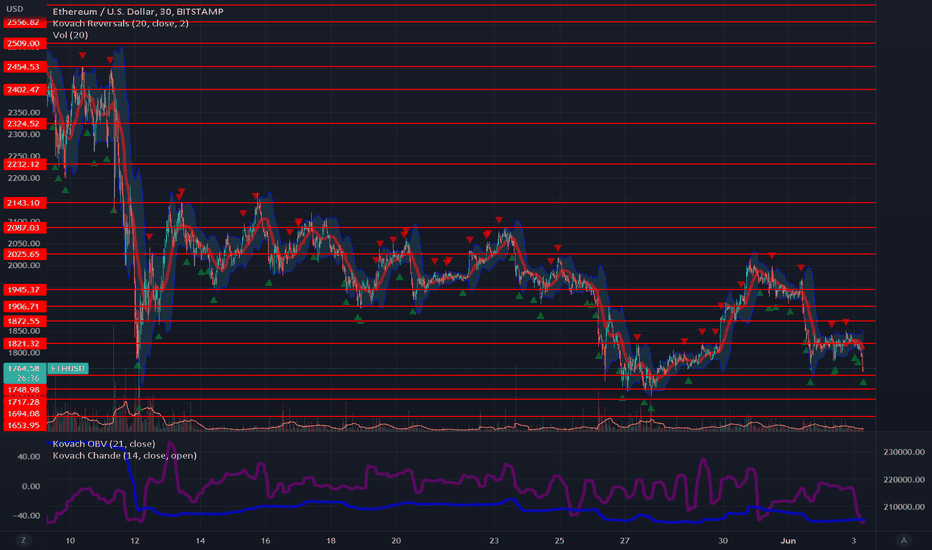
Task: Select the 1906.71 horizontal line label
Action: tap(24, 306)
